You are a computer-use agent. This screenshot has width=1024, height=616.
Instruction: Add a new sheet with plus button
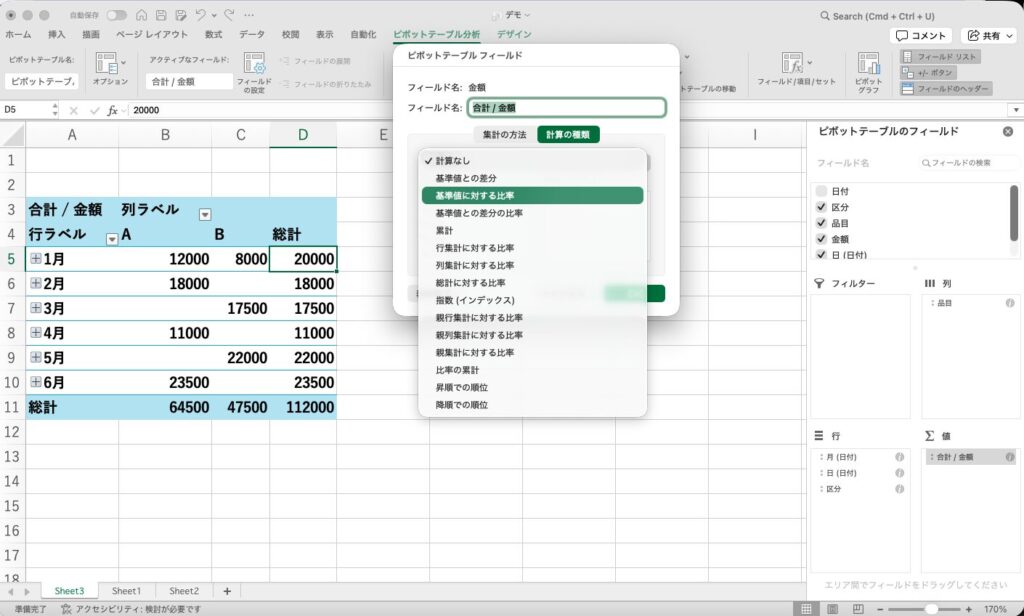(227, 591)
